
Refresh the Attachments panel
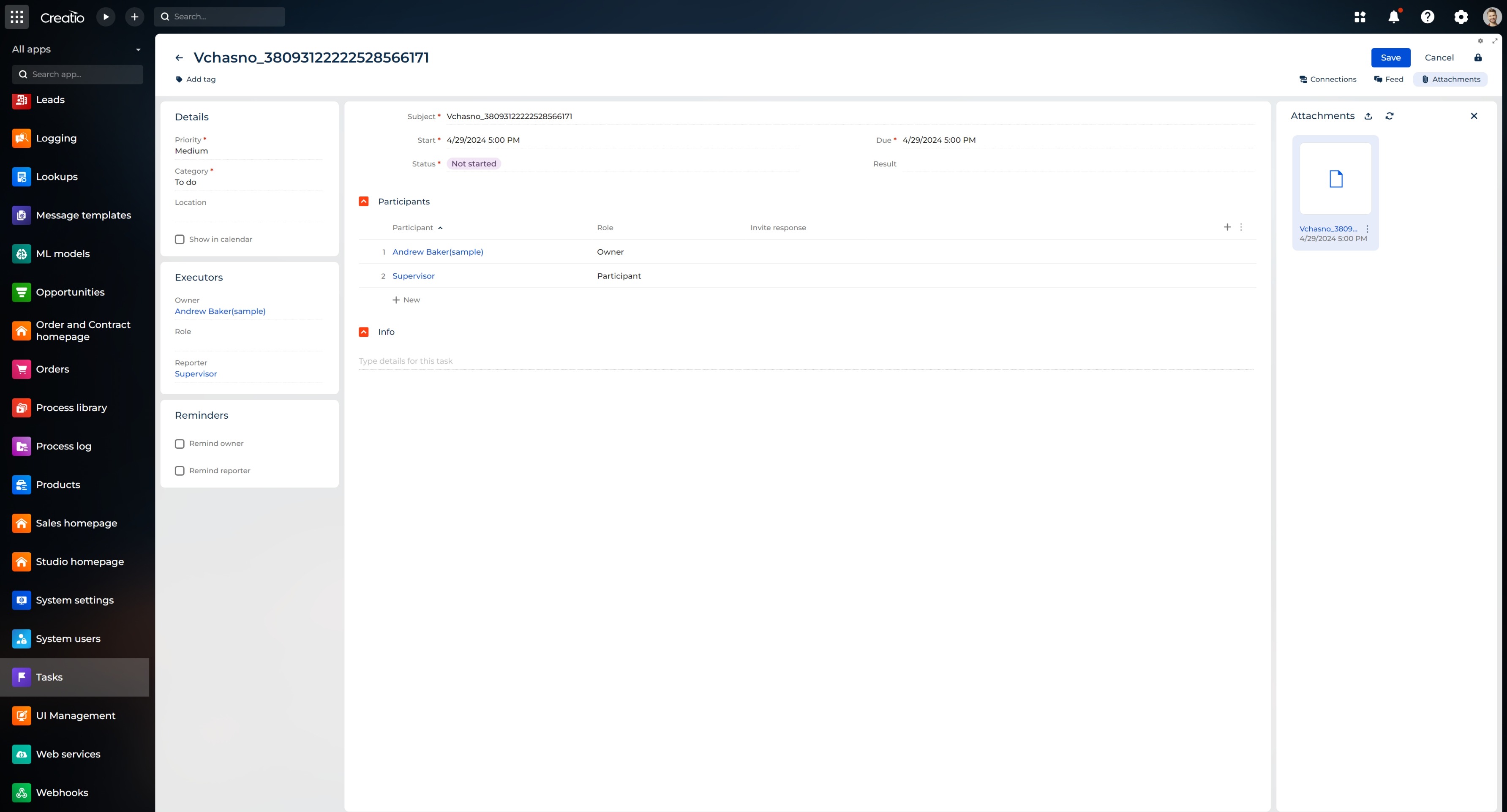pyautogui.click(x=1390, y=117)
